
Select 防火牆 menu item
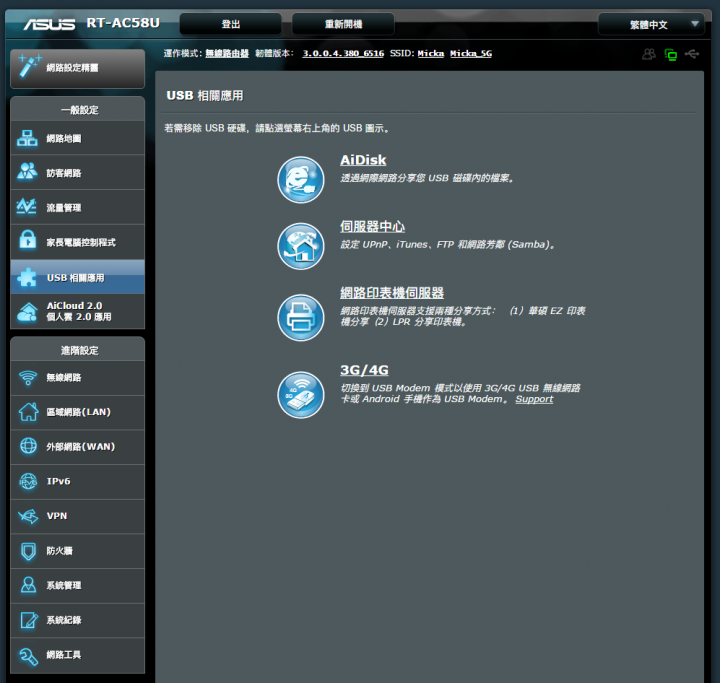pyautogui.click(x=78, y=551)
